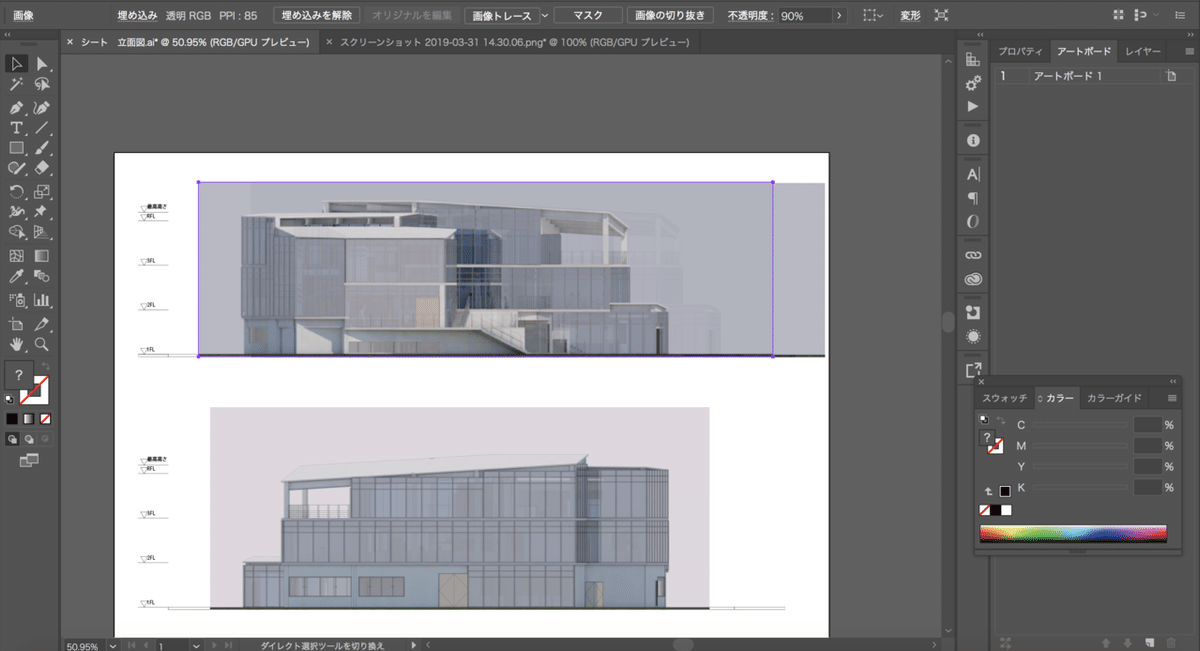Choose the Lasso tool
The height and width of the screenshot is (651, 1200).
pos(42,85)
